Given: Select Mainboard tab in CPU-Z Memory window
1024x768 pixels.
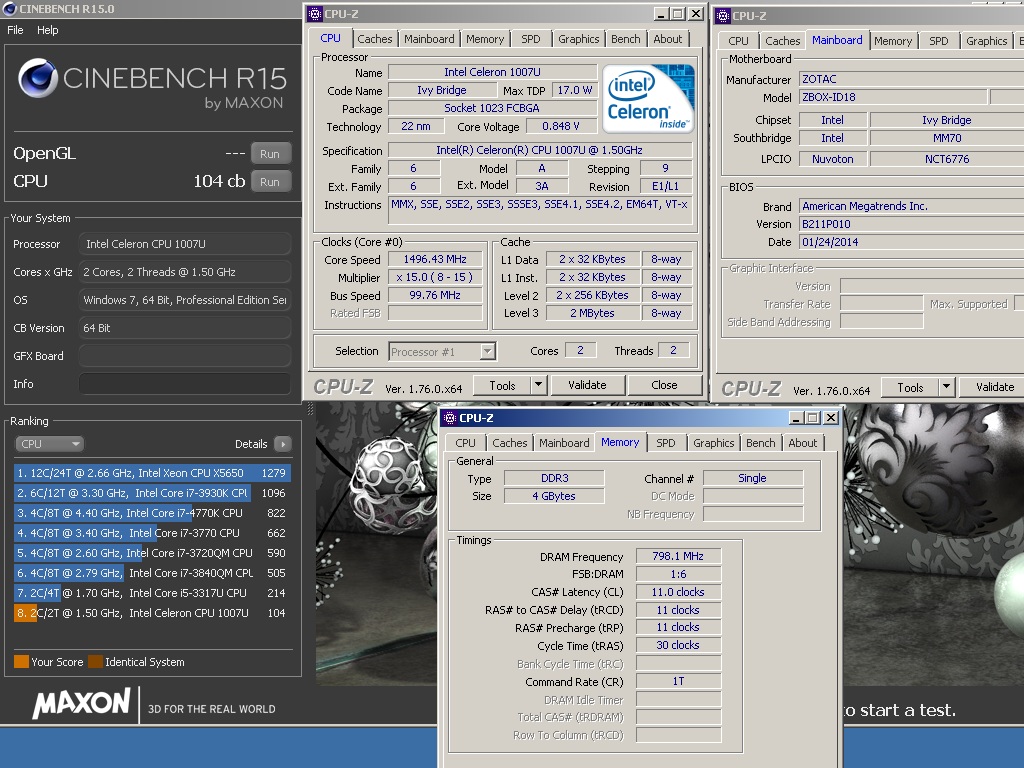Looking at the screenshot, I should [564, 443].
